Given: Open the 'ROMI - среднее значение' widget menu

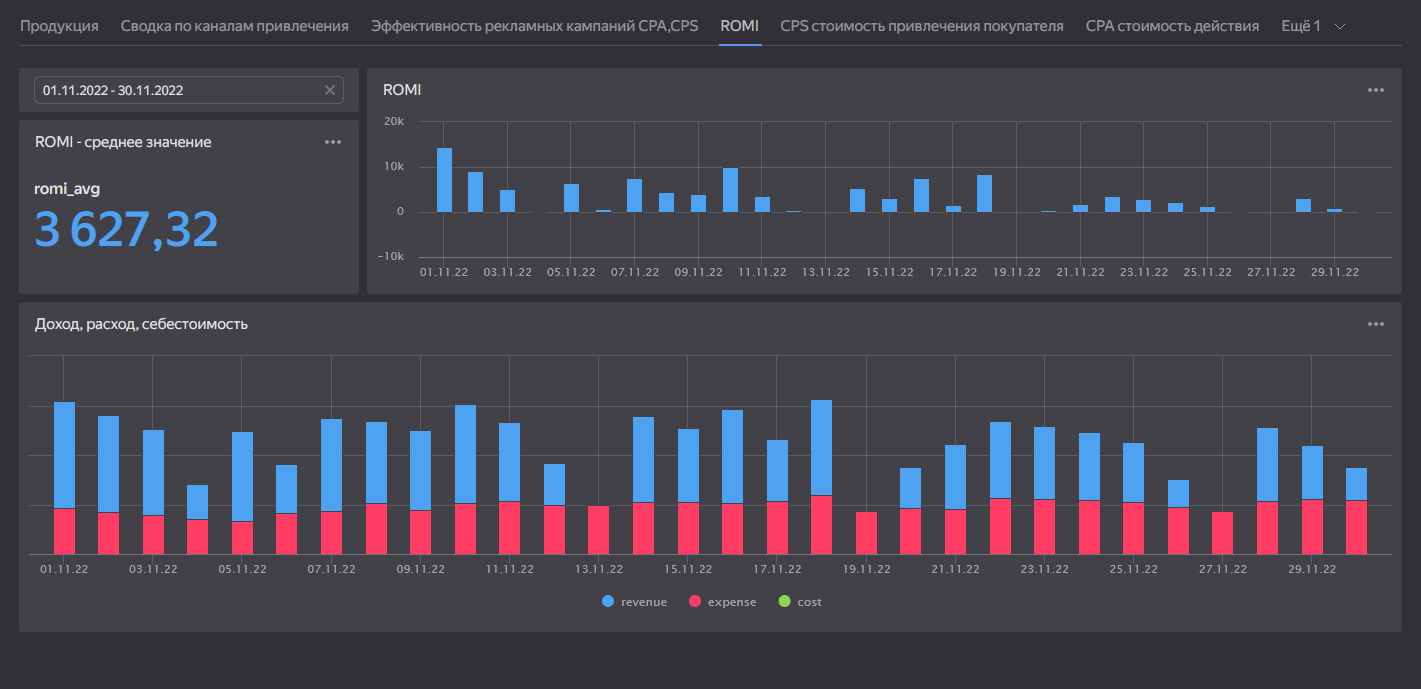Looking at the screenshot, I should pos(333,142).
